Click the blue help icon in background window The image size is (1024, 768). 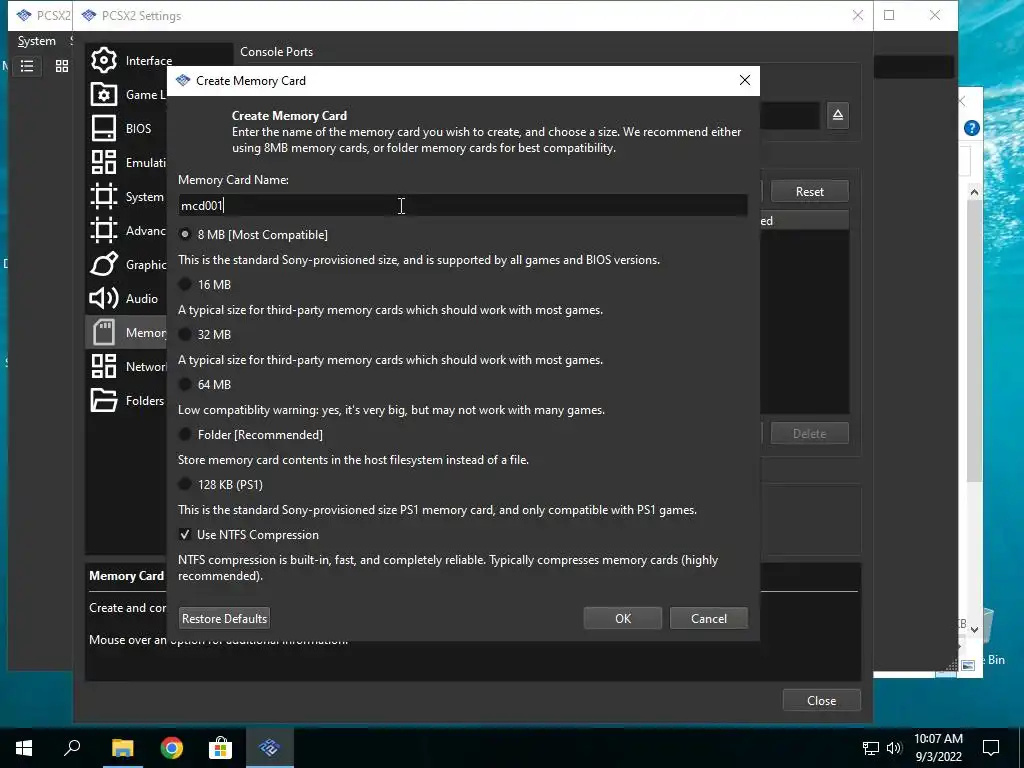[x=971, y=128]
